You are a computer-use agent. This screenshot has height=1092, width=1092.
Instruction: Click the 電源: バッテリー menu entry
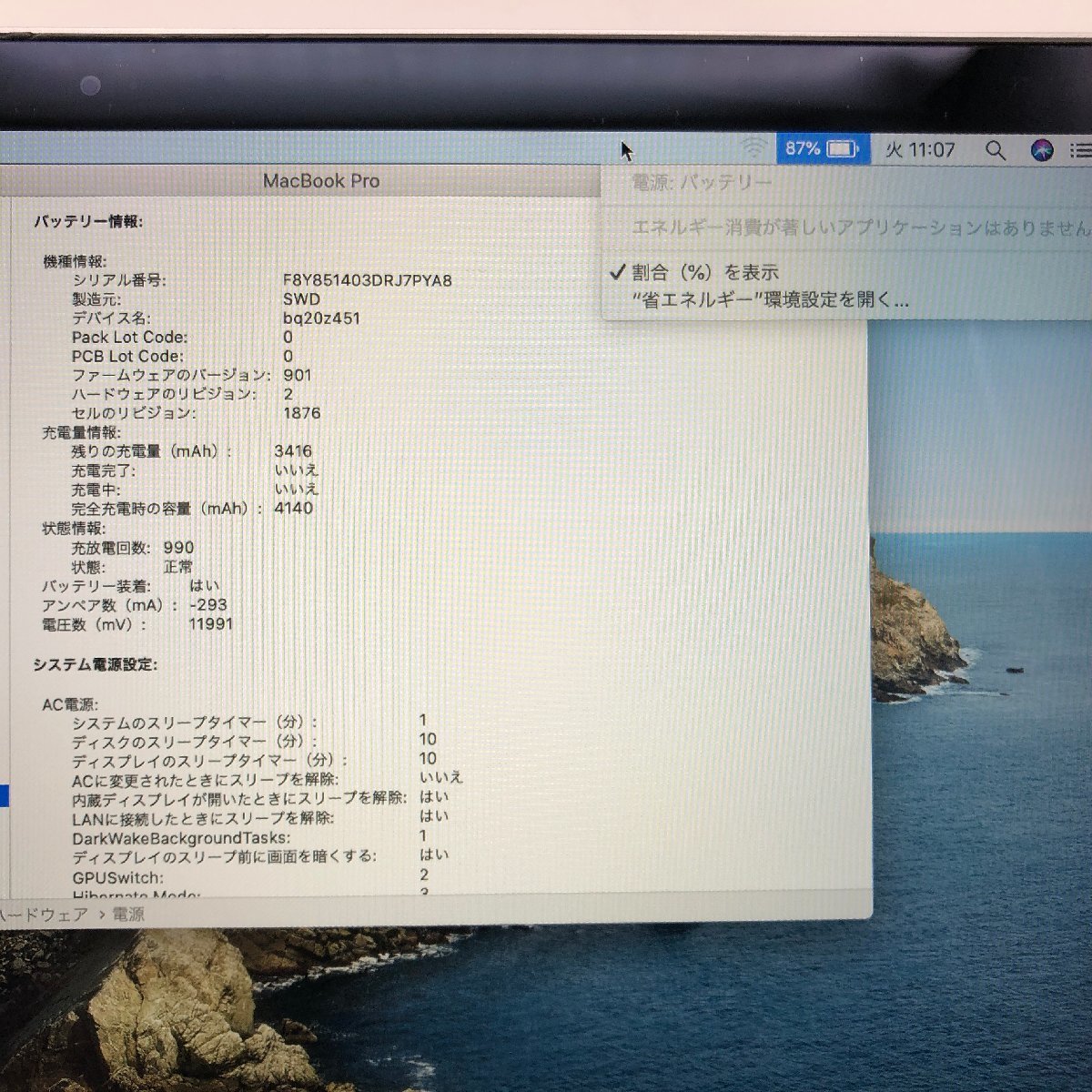[702, 182]
